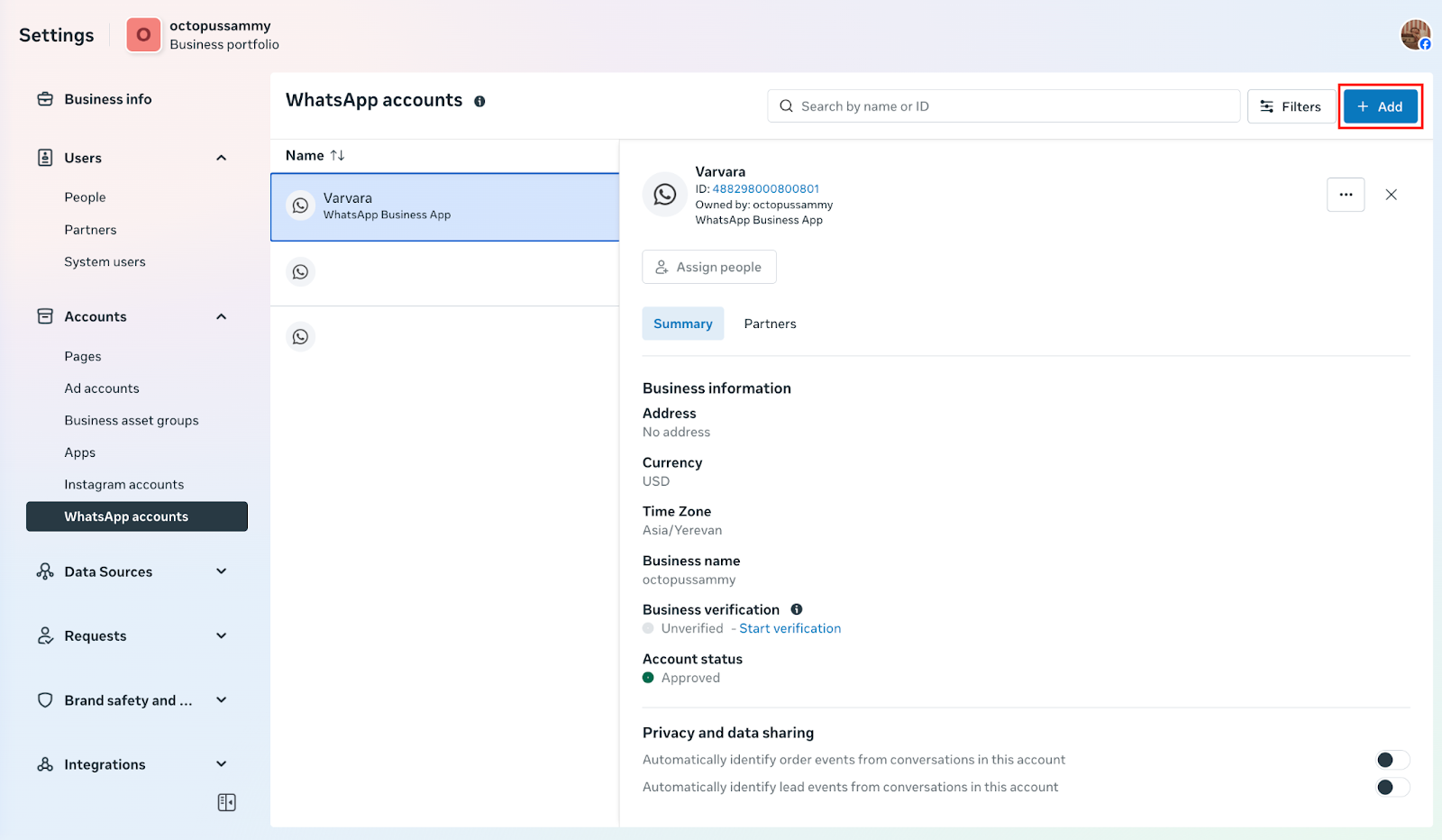
Task: Click the Add button
Action: (x=1380, y=106)
